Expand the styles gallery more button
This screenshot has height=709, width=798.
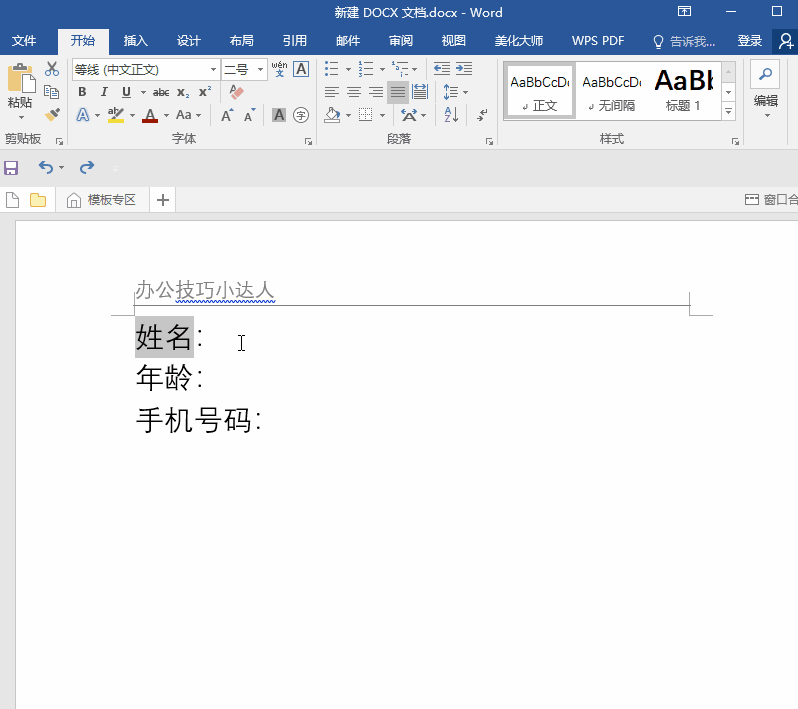click(x=729, y=111)
